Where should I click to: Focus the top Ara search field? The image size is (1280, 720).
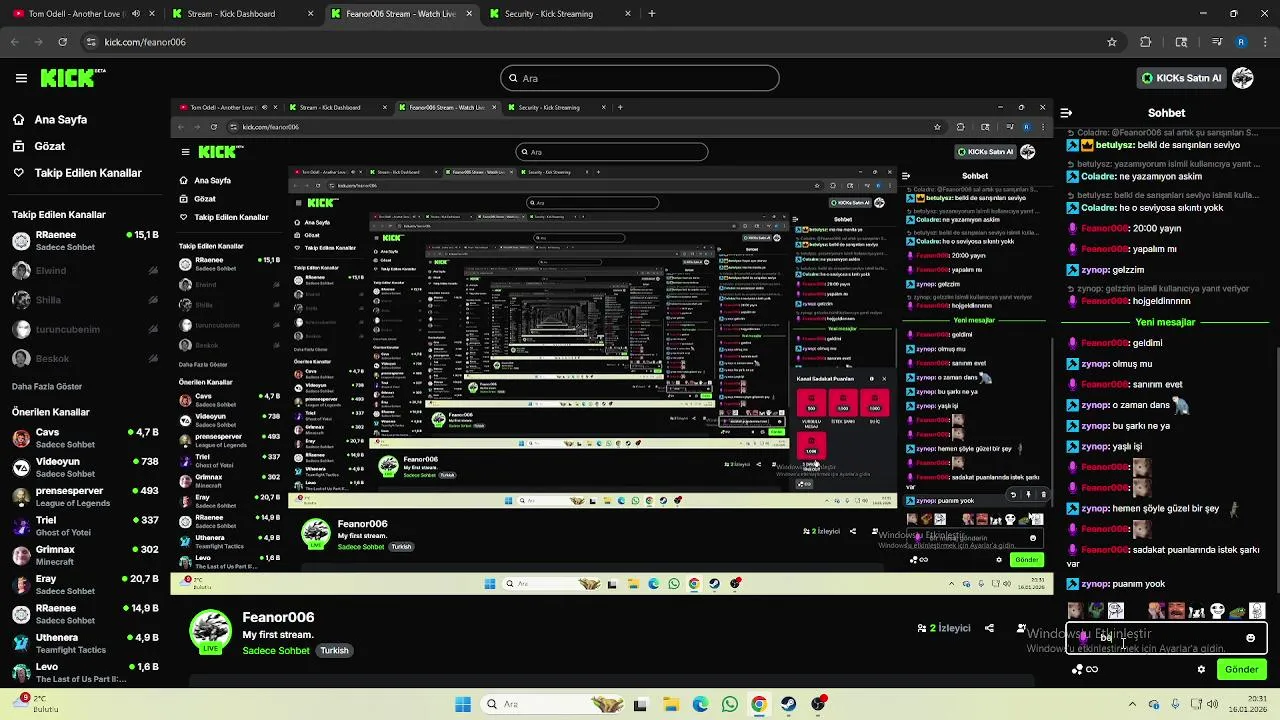[x=640, y=78]
